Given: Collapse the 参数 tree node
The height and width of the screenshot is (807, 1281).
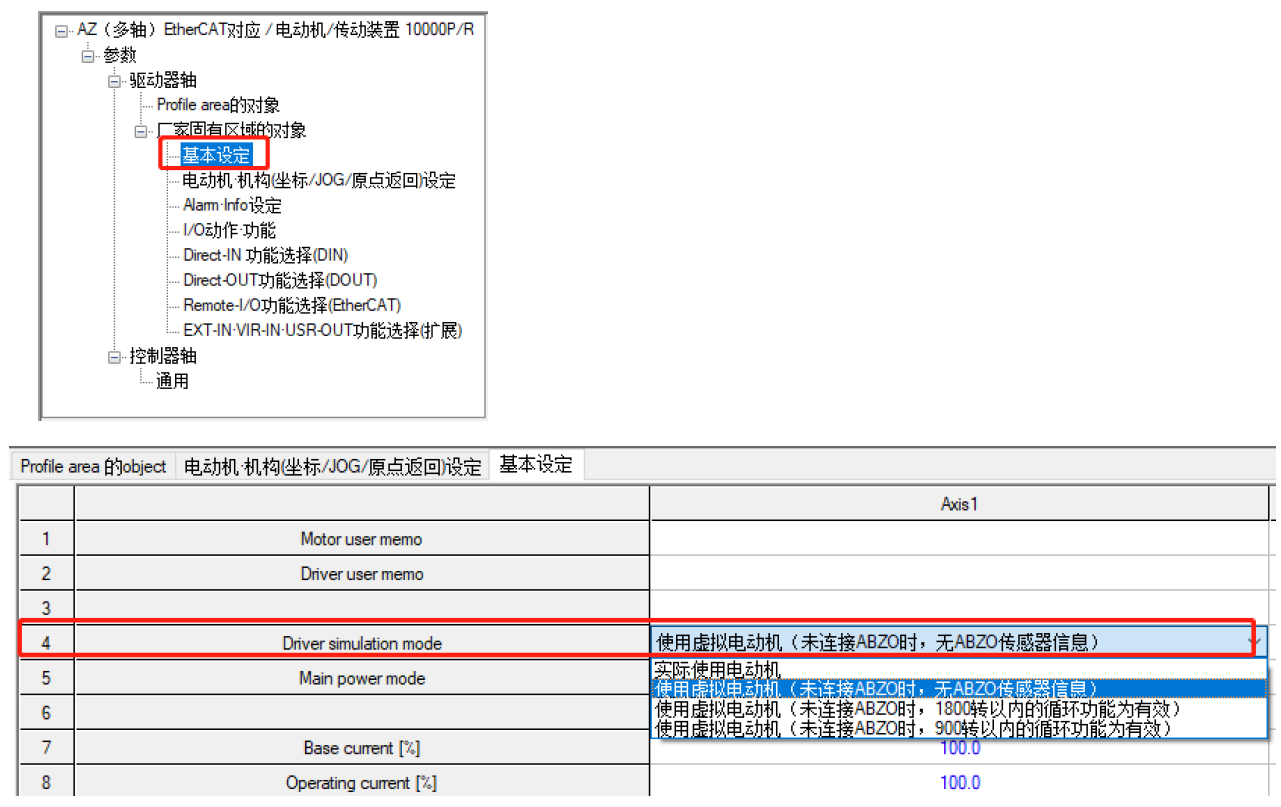Looking at the screenshot, I should click(x=87, y=56).
